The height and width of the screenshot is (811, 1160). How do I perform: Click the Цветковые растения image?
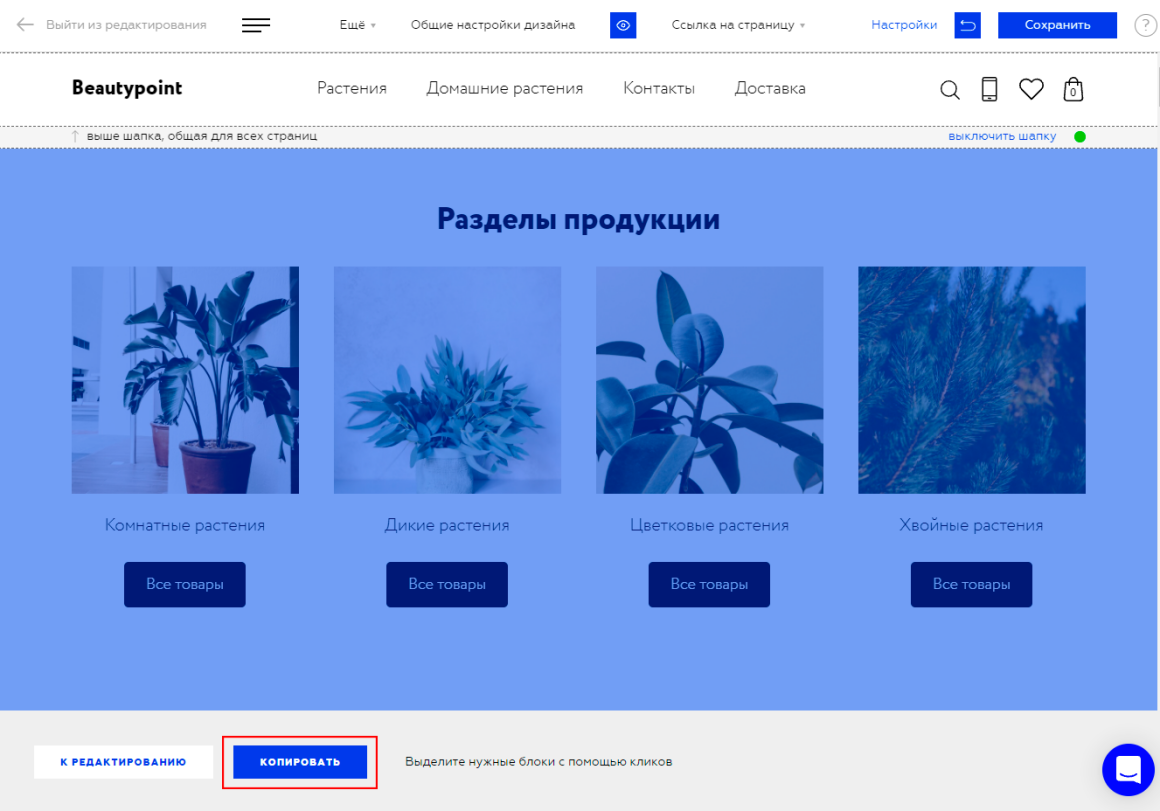tap(709, 380)
